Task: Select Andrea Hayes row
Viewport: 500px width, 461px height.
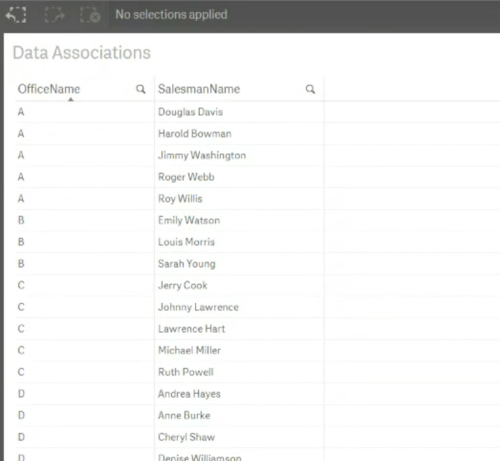Action: [189, 394]
